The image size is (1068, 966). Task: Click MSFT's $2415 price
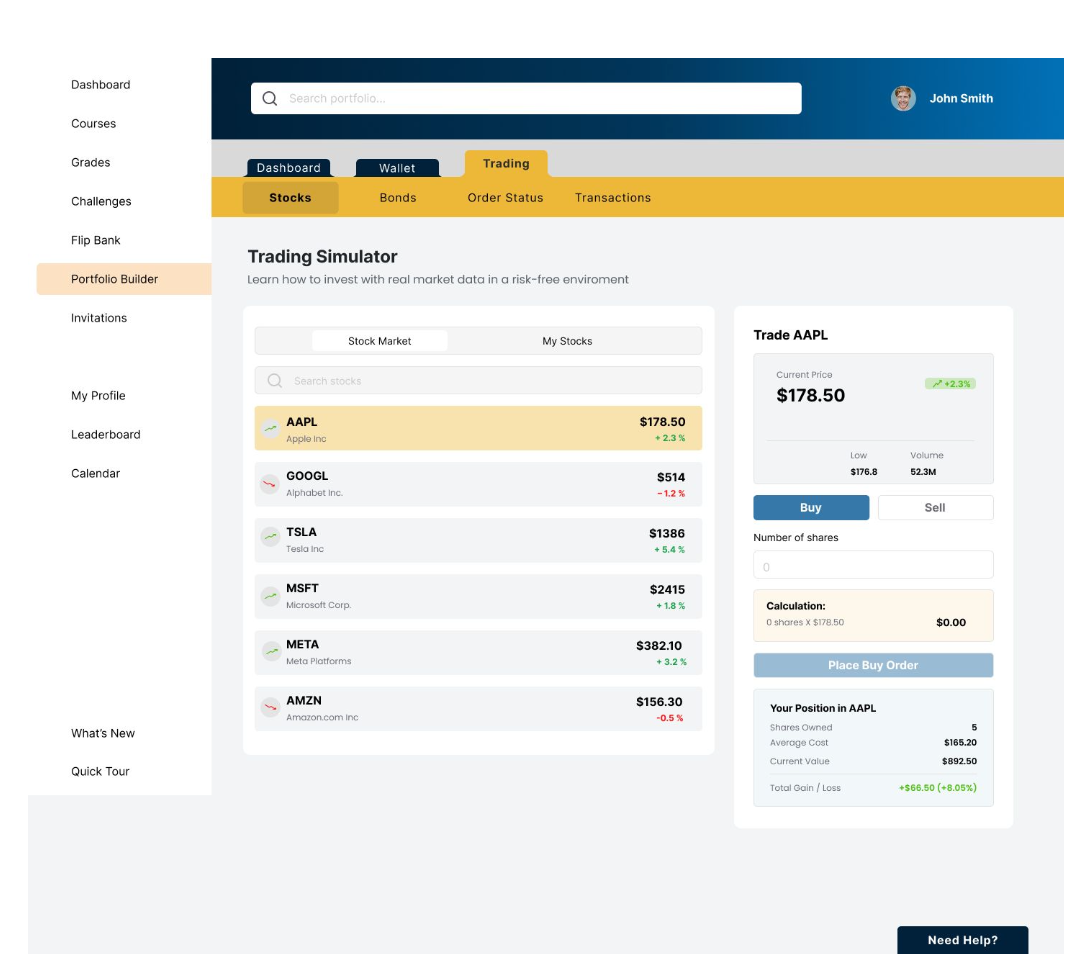point(668,590)
